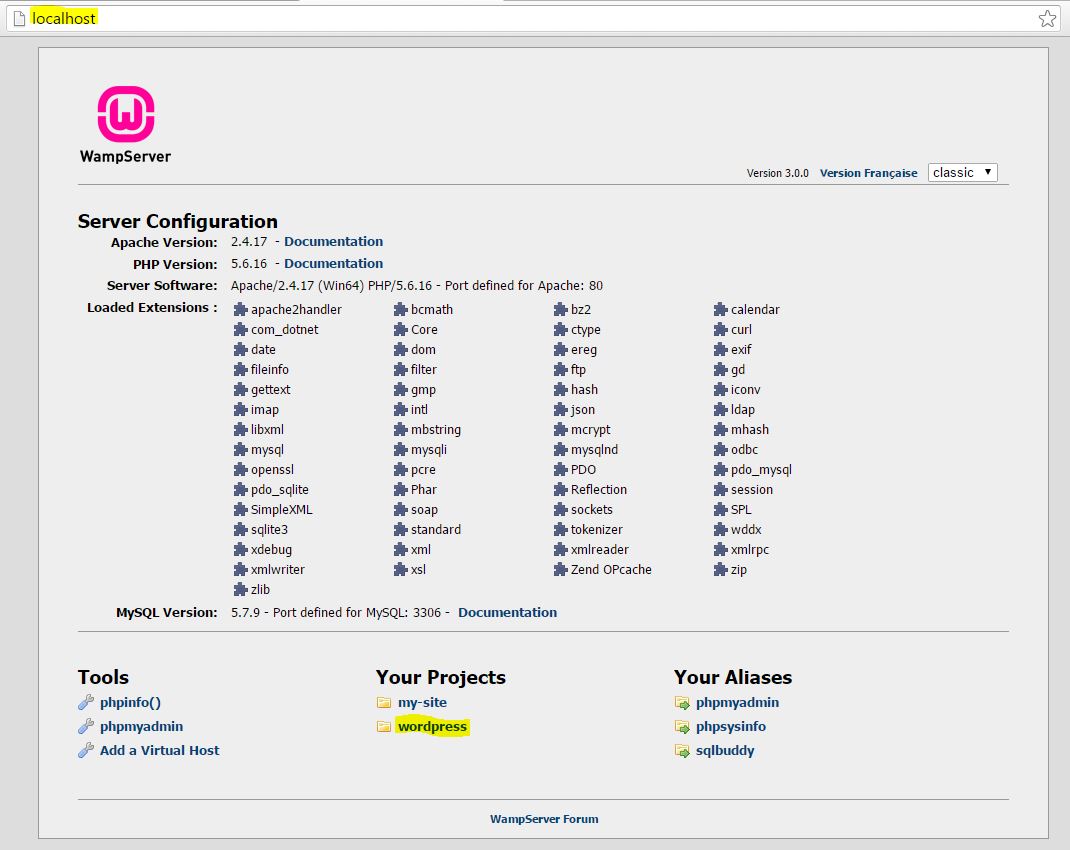Click the wrench icon beside phpinfo()
This screenshot has width=1070, height=850.
point(86,703)
